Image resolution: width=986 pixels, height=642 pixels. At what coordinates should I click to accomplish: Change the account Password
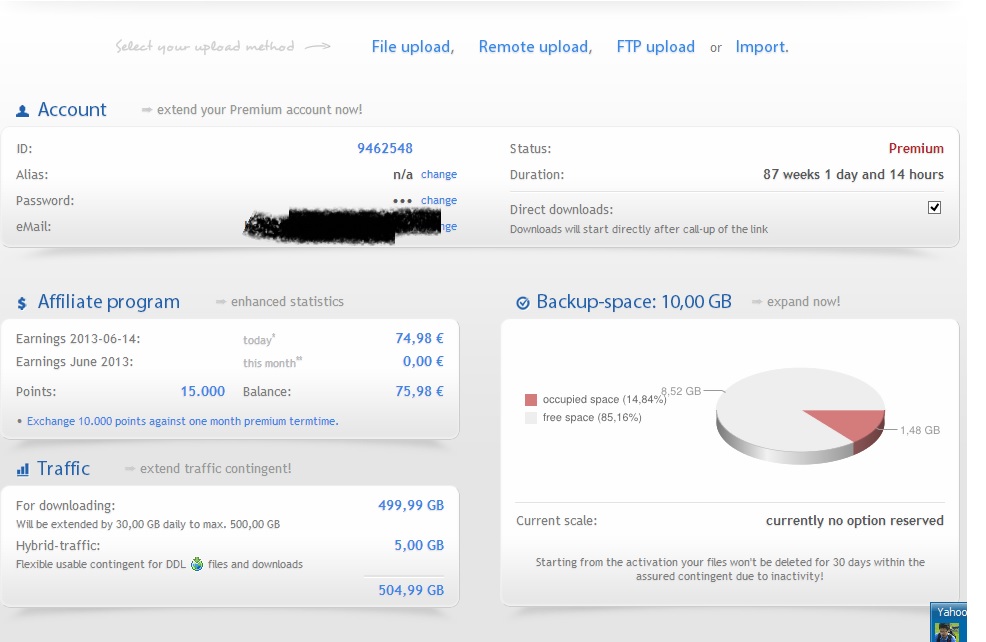[x=439, y=201]
